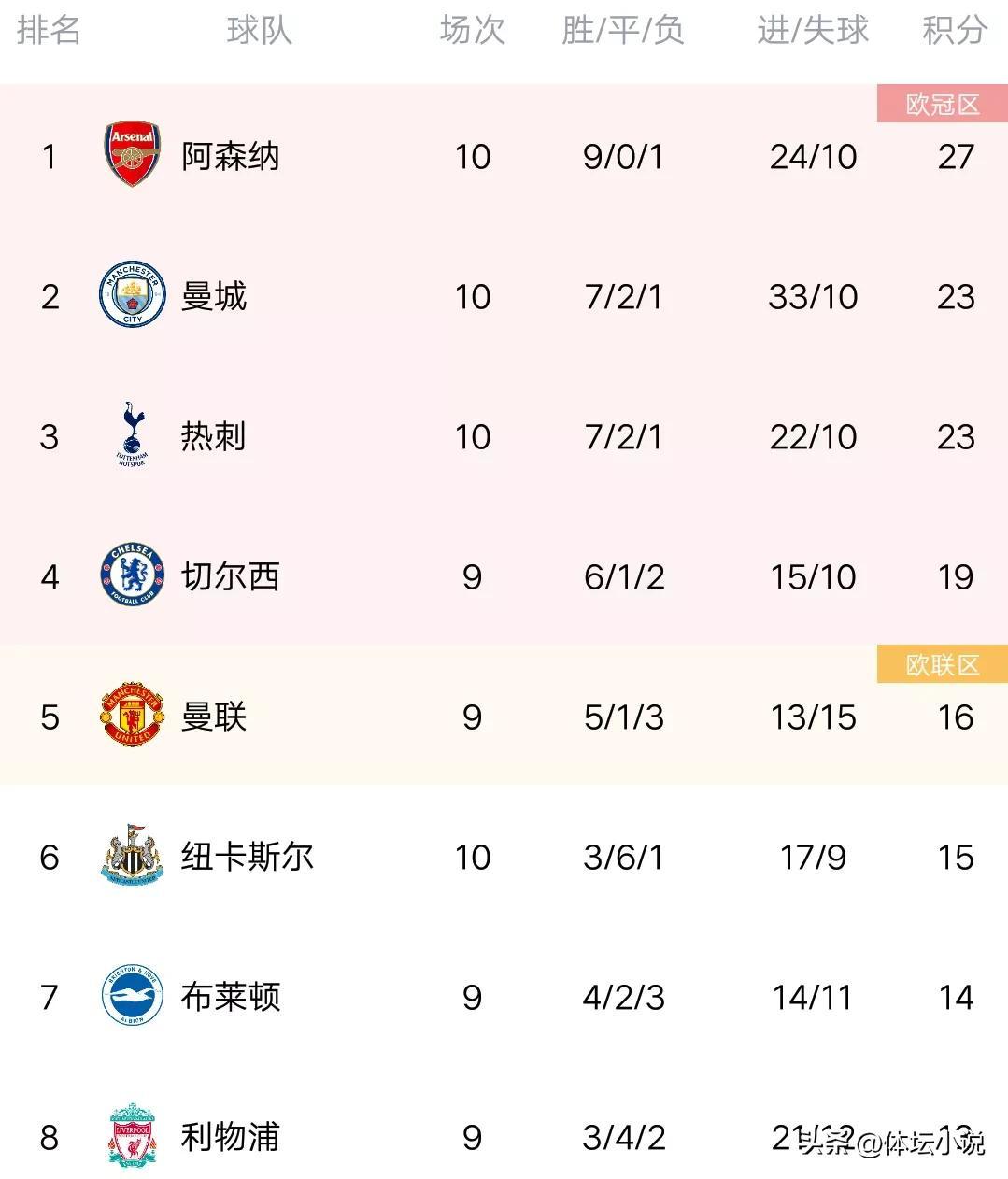The image size is (1008, 1179).
Task: Click the 胜/平/负 column header
Action: [623, 30]
